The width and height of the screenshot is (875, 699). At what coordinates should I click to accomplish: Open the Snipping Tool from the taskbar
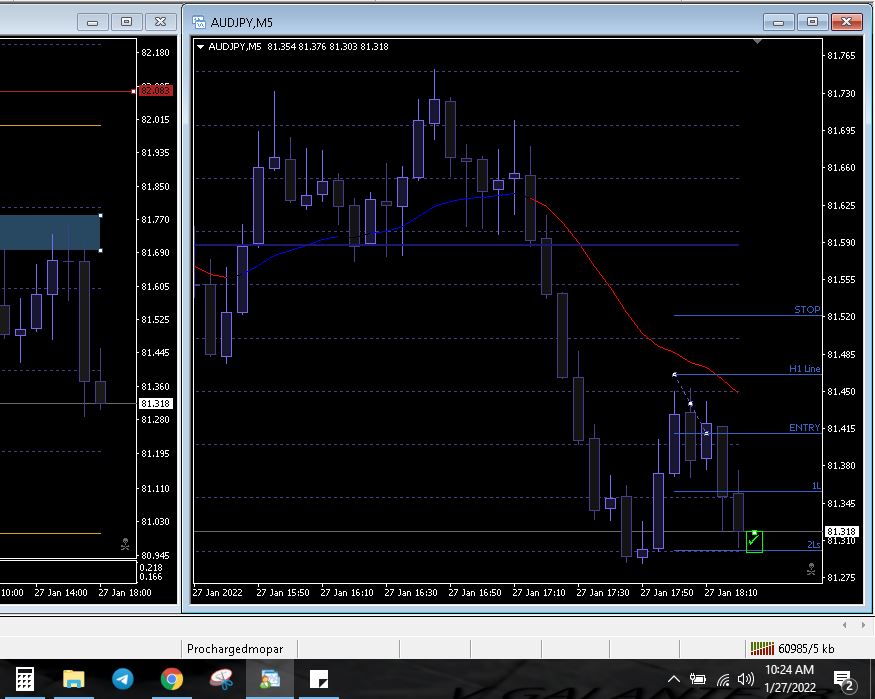[221, 680]
